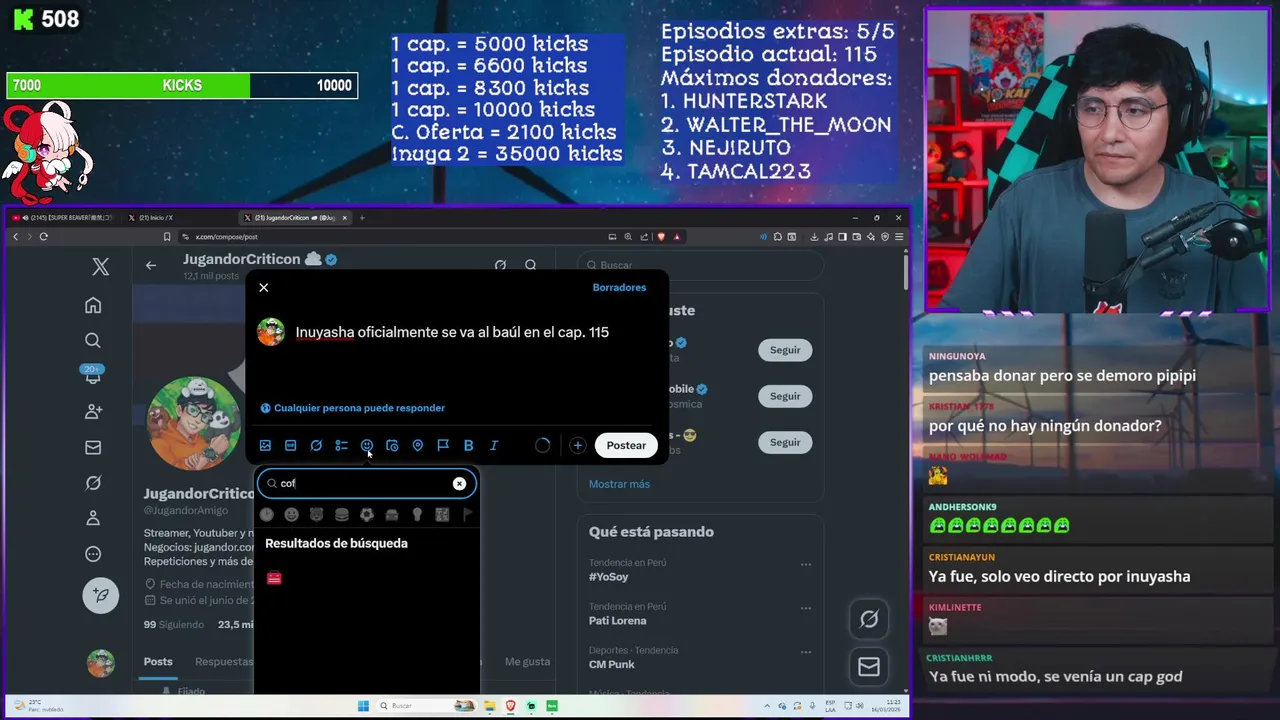Screen dimensions: 1280x720
Task: Click the round compose post button
Action: (101, 595)
